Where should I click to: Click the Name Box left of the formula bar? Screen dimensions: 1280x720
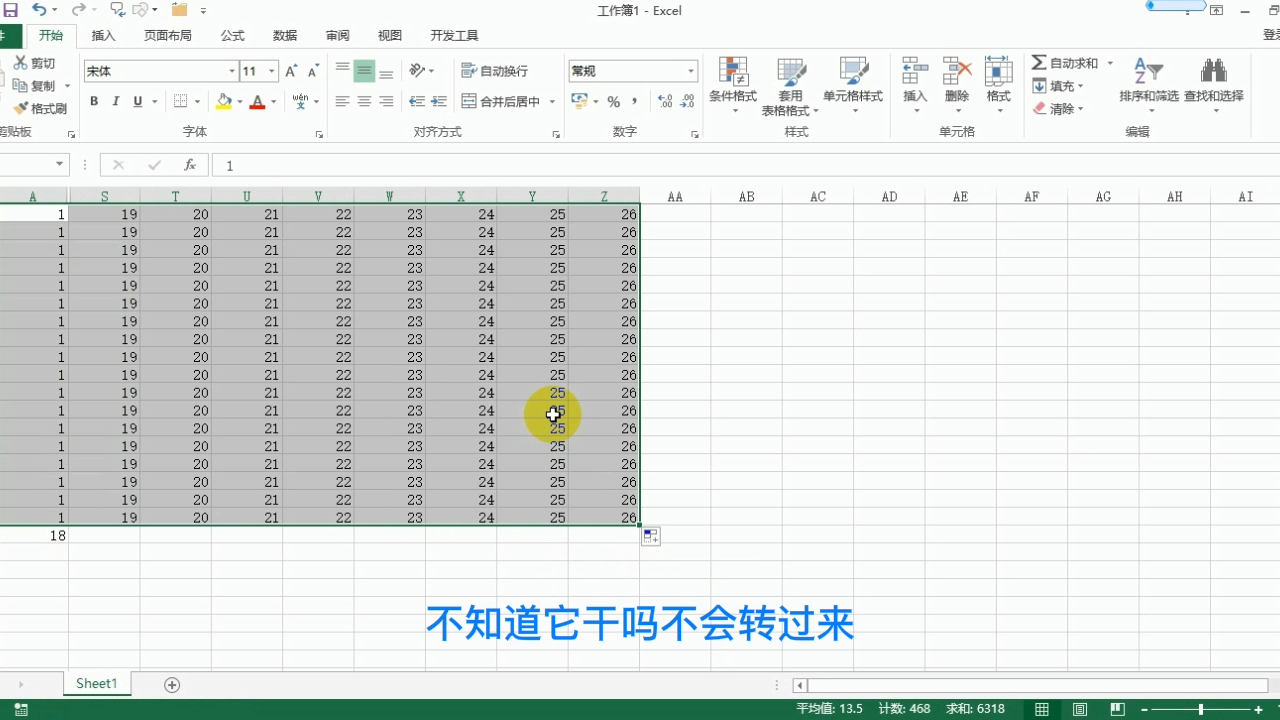click(x=30, y=165)
